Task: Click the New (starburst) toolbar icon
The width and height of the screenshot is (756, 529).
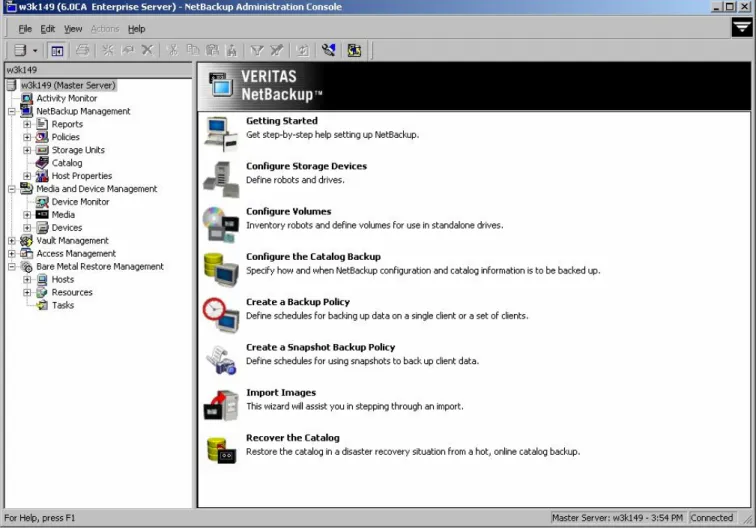Action: (108, 50)
